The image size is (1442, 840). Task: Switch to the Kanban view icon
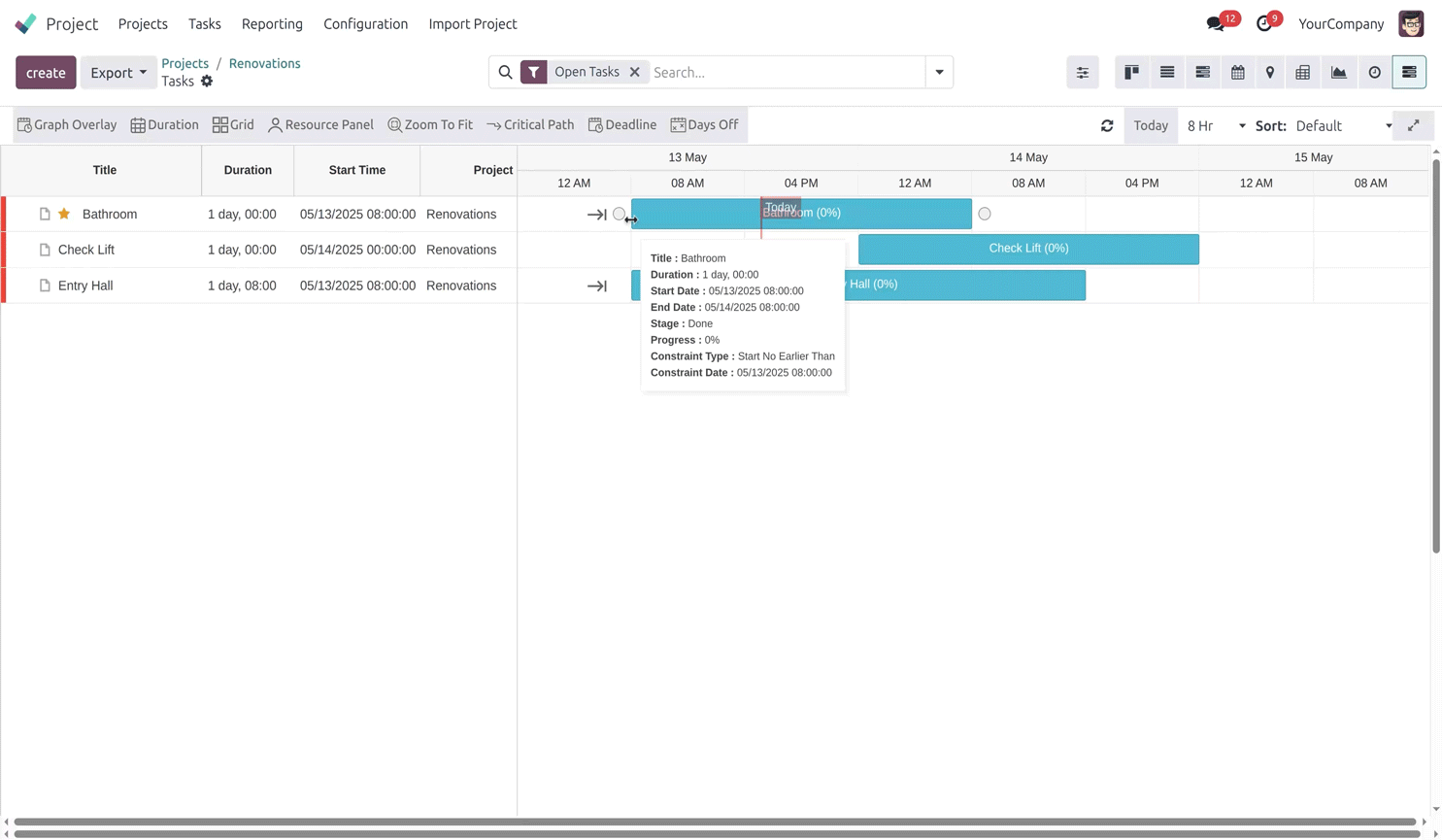pos(1131,72)
